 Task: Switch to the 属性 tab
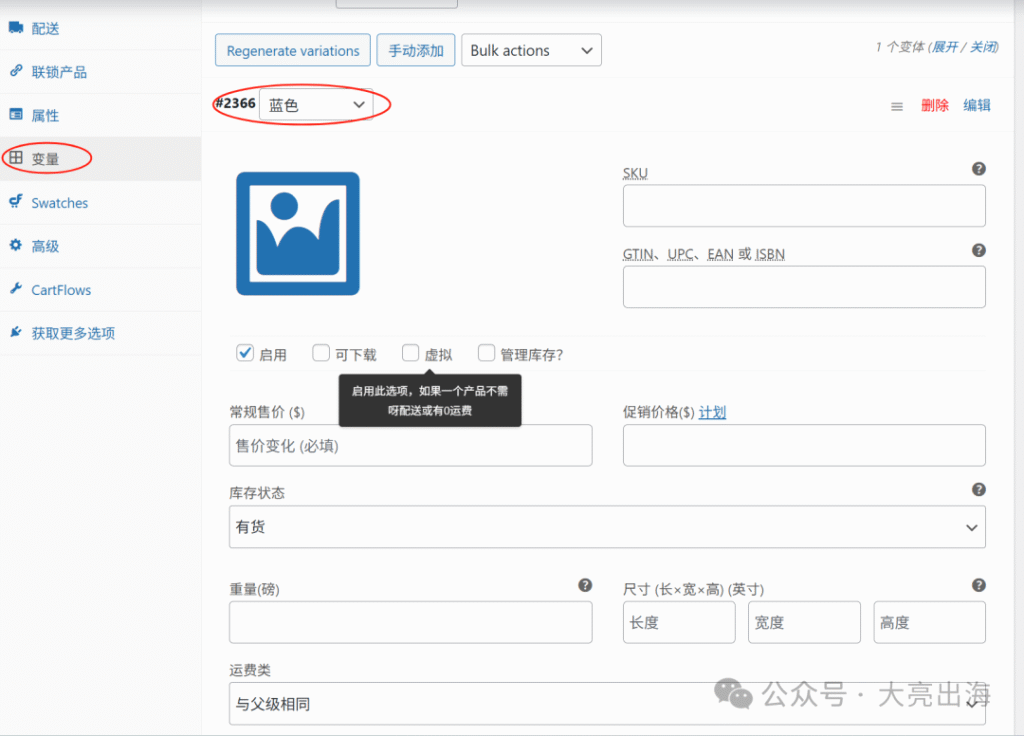click(x=101, y=115)
